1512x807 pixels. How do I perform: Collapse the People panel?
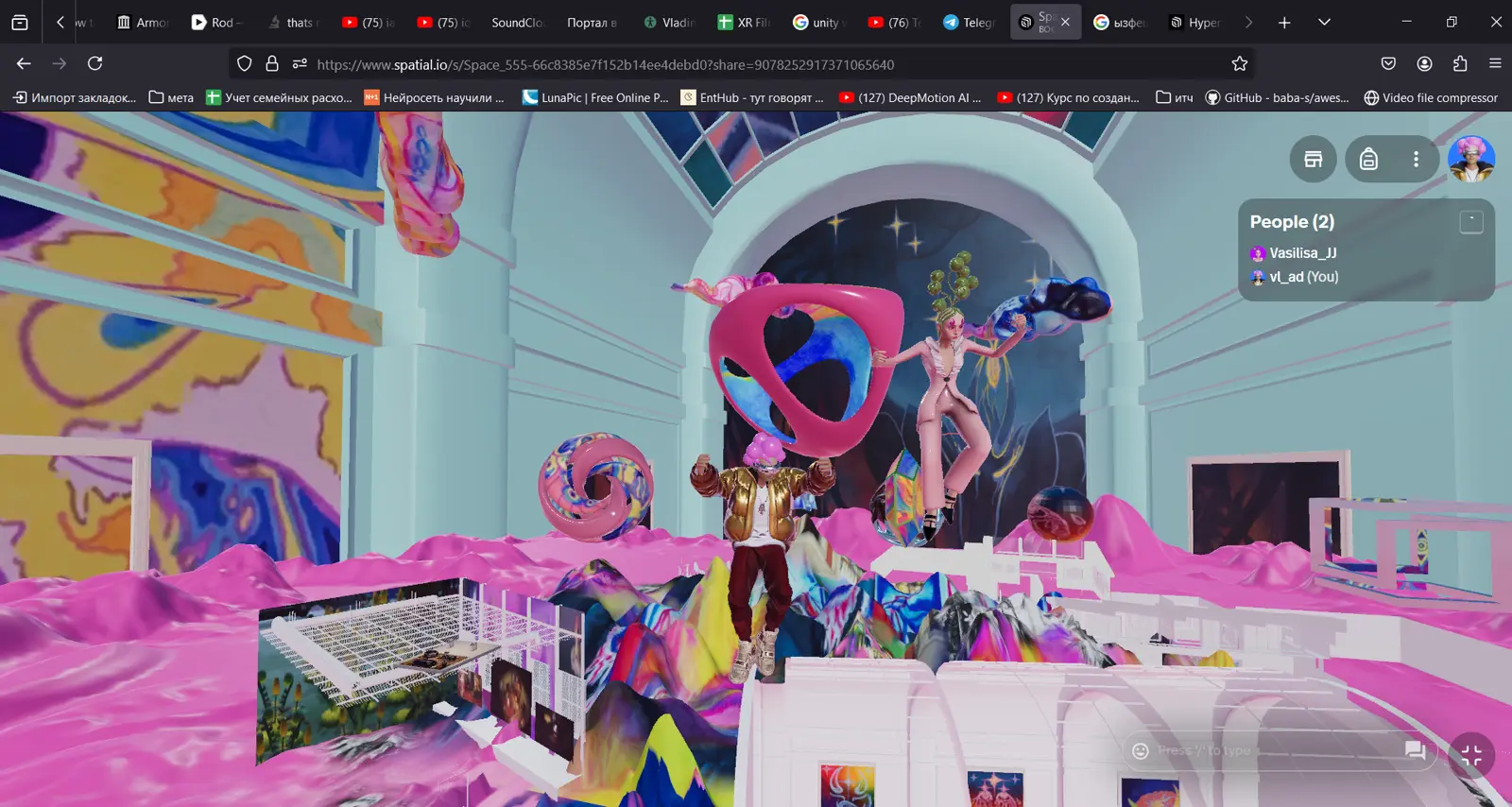(1471, 222)
